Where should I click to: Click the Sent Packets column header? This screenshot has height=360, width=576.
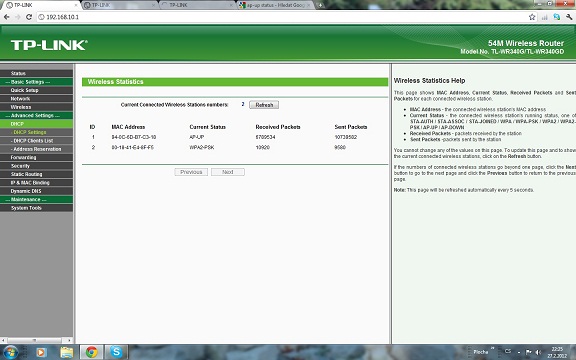point(351,127)
